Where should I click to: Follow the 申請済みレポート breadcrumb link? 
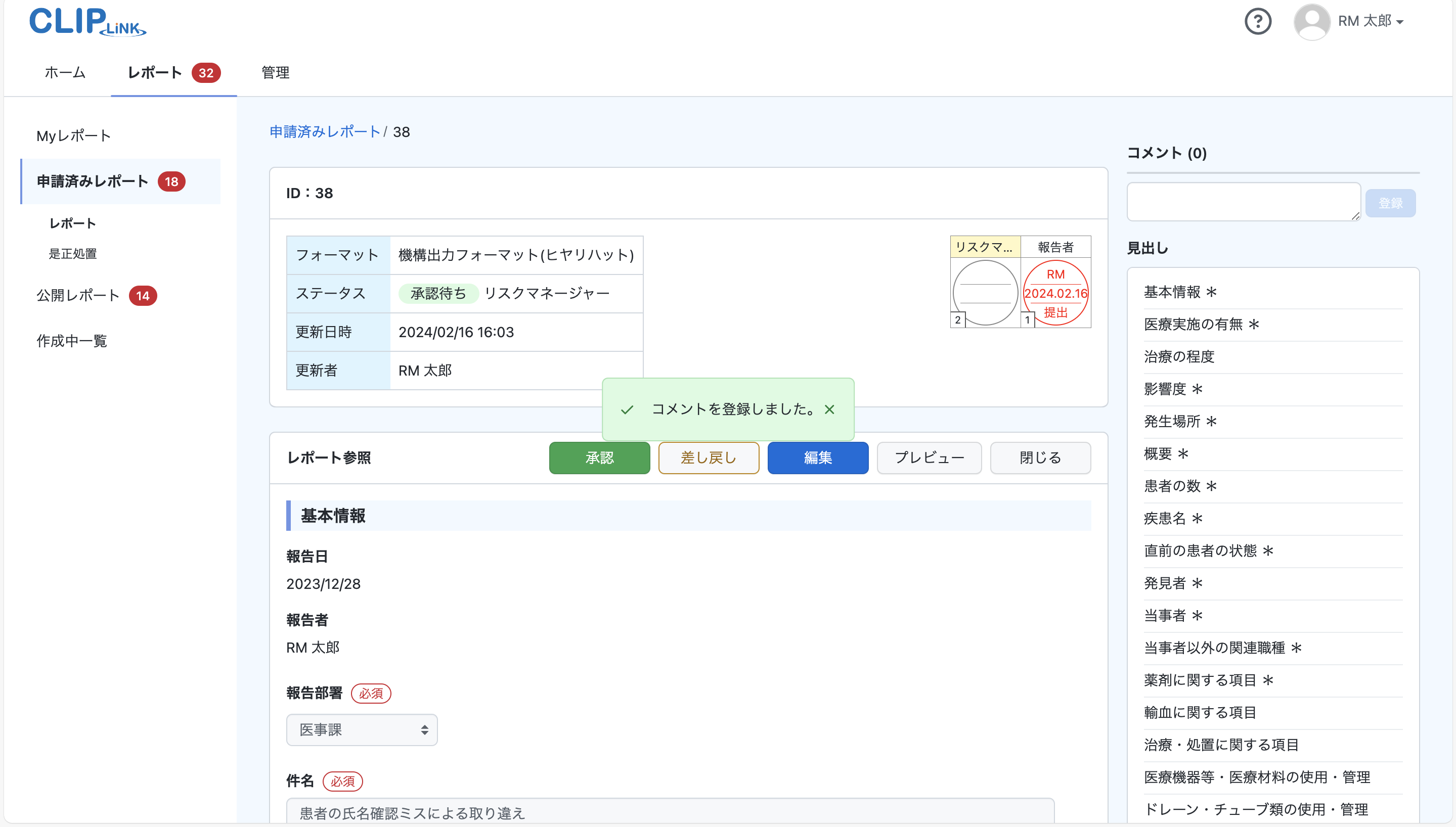[324, 131]
